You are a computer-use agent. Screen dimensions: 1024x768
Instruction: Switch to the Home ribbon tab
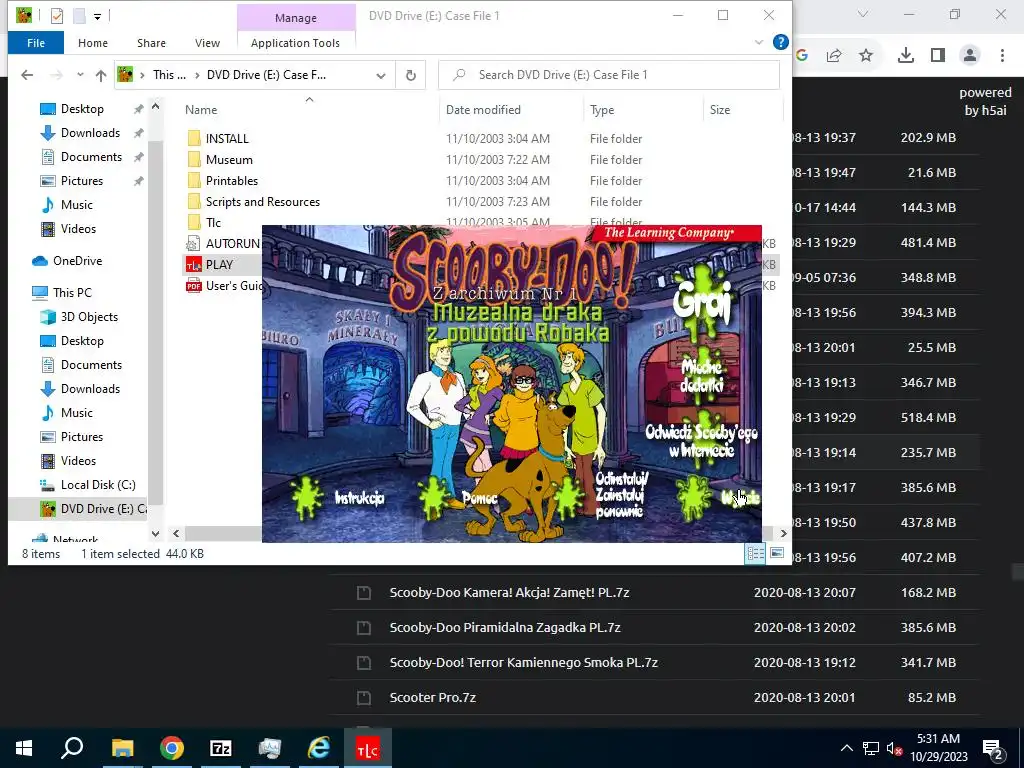click(93, 43)
